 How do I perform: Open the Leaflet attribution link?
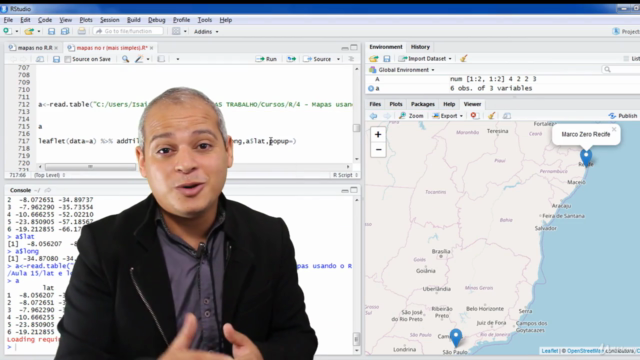549,351
